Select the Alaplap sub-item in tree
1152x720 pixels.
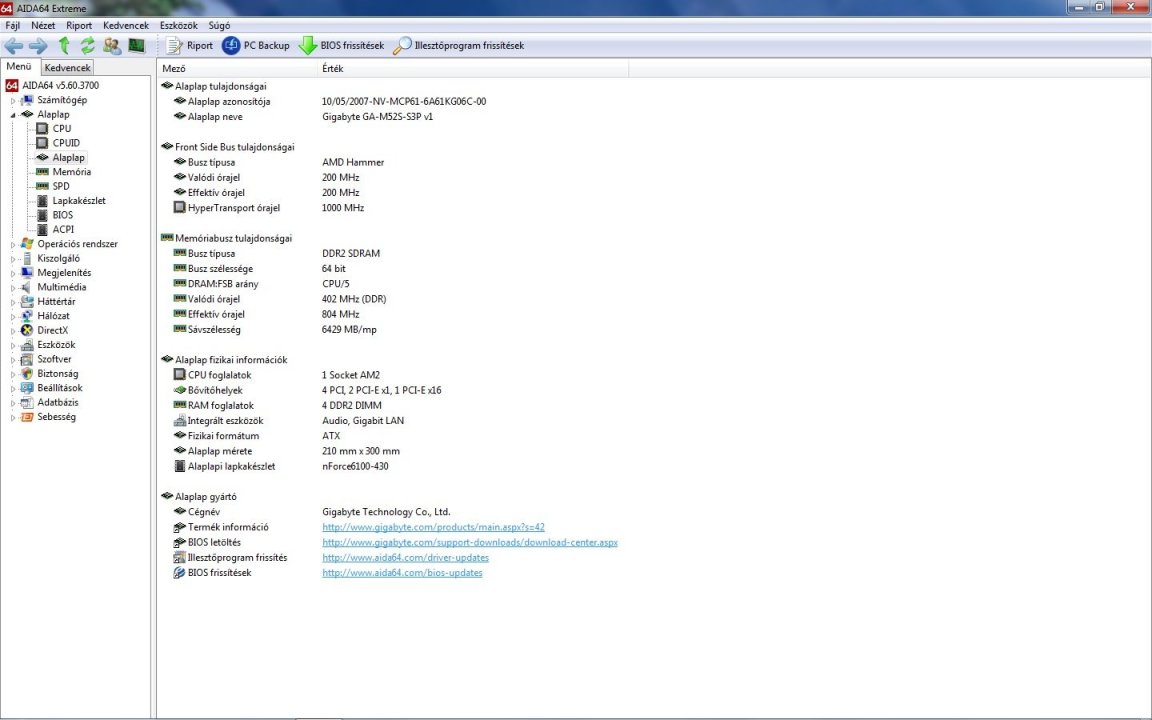coord(68,157)
